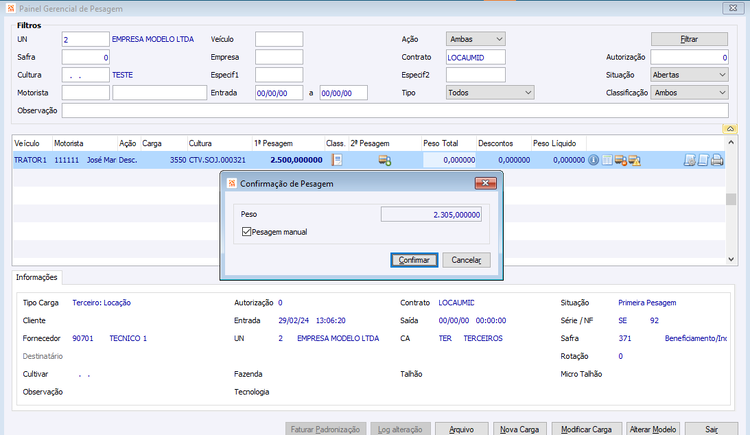Click the Carga column header
The image size is (750, 435).
[x=163, y=143]
